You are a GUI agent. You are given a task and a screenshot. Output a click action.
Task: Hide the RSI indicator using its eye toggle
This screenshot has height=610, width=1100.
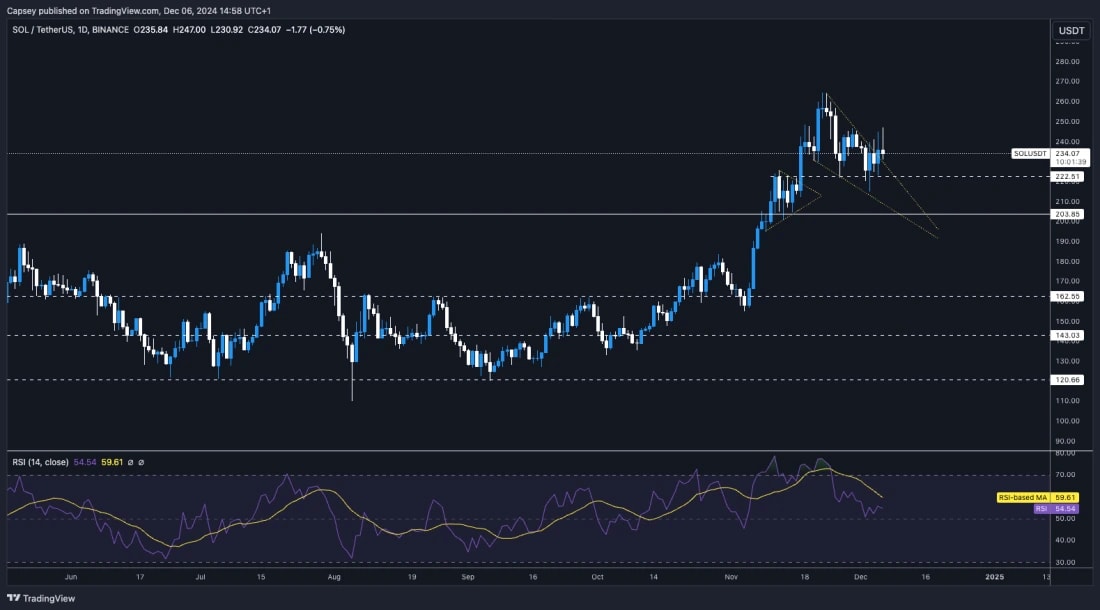pos(130,461)
